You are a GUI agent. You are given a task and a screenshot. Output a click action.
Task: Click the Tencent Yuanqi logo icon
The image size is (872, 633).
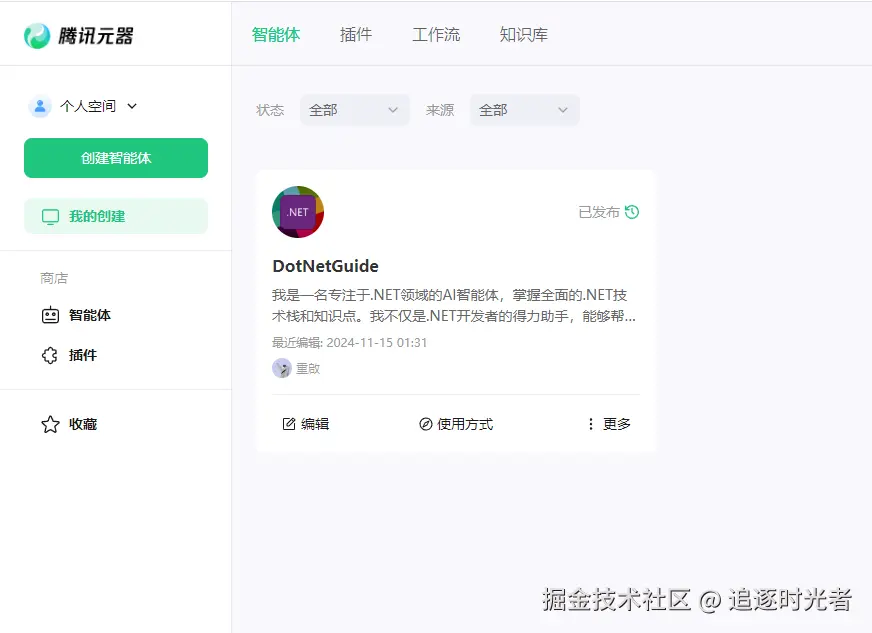coord(37,36)
